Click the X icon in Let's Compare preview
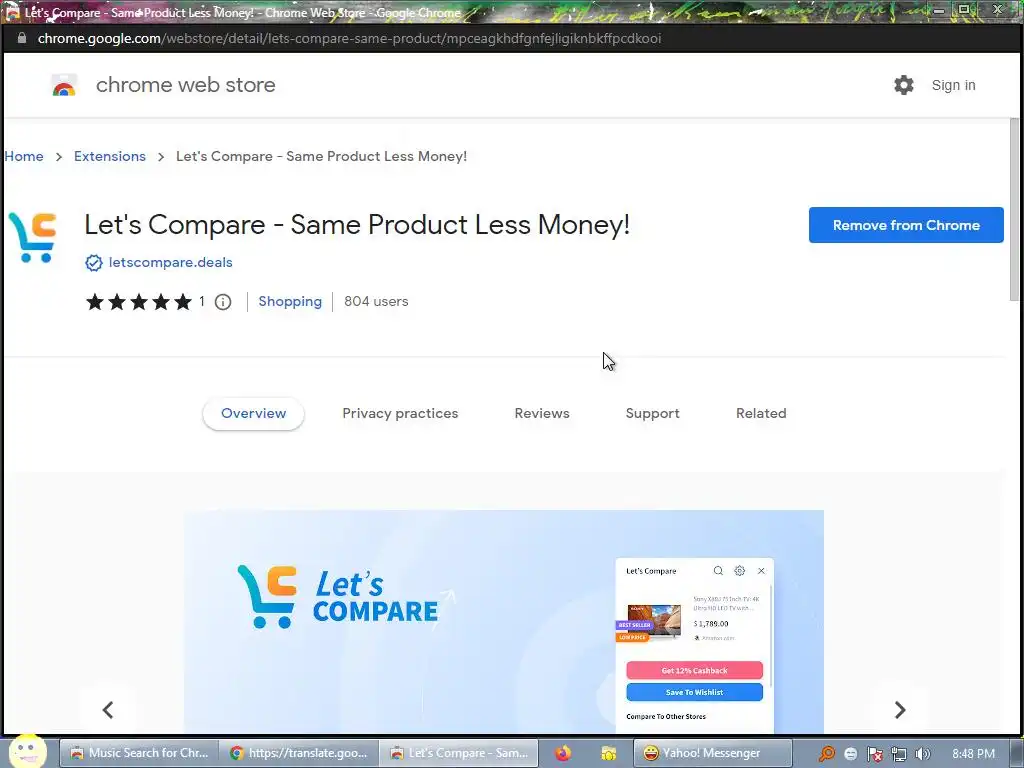This screenshot has height=768, width=1024. coord(761,571)
